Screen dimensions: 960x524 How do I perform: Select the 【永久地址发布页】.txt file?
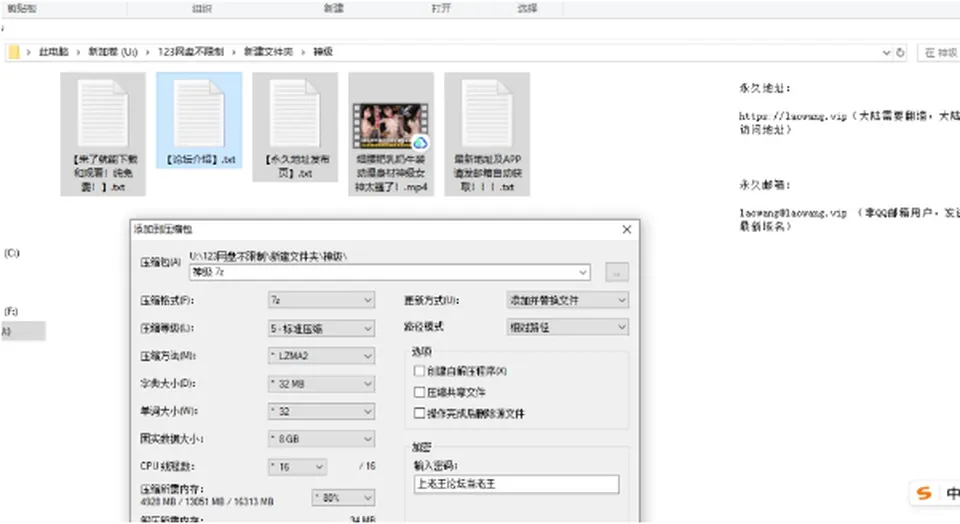pos(295,127)
